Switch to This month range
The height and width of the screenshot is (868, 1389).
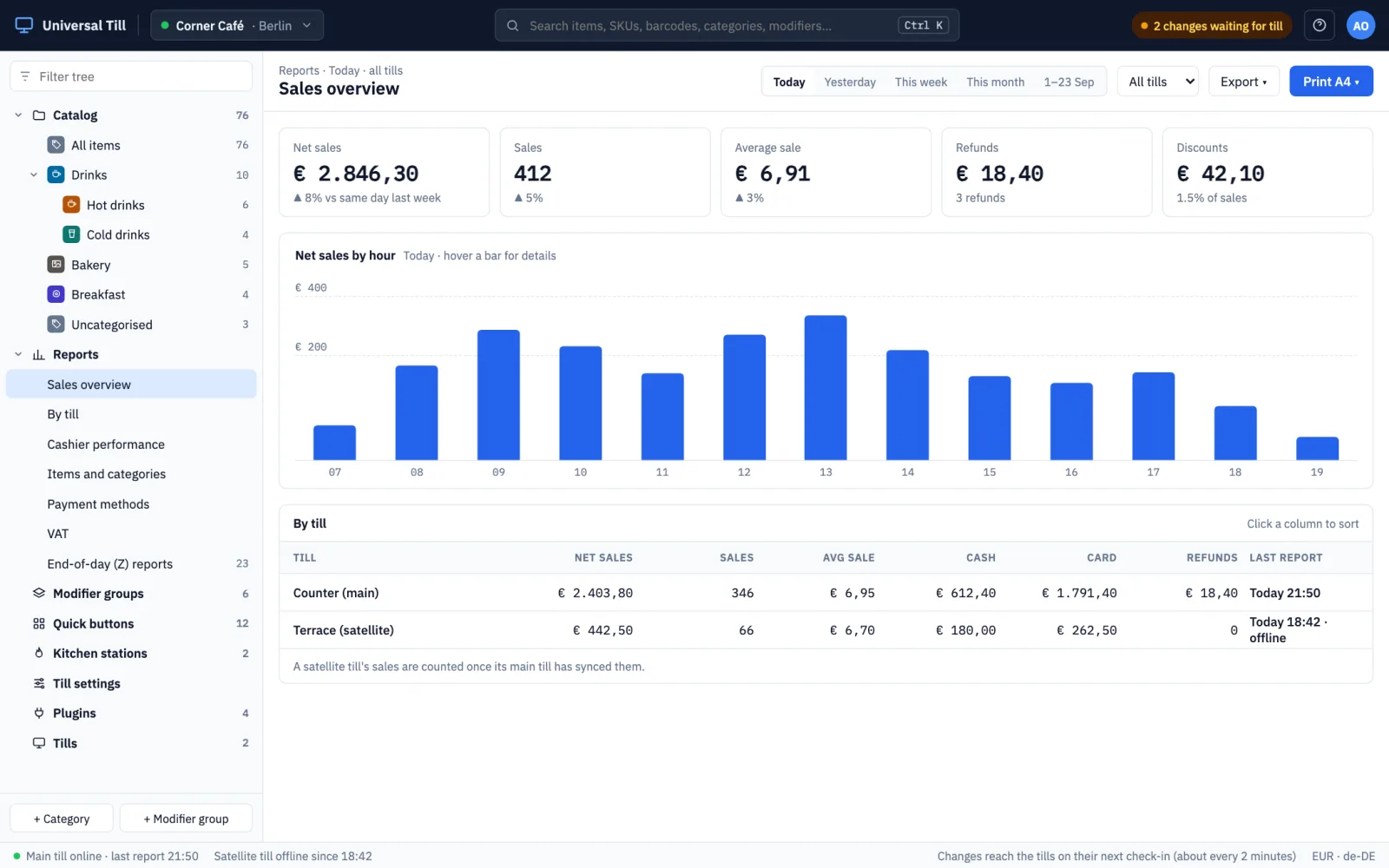tap(996, 82)
